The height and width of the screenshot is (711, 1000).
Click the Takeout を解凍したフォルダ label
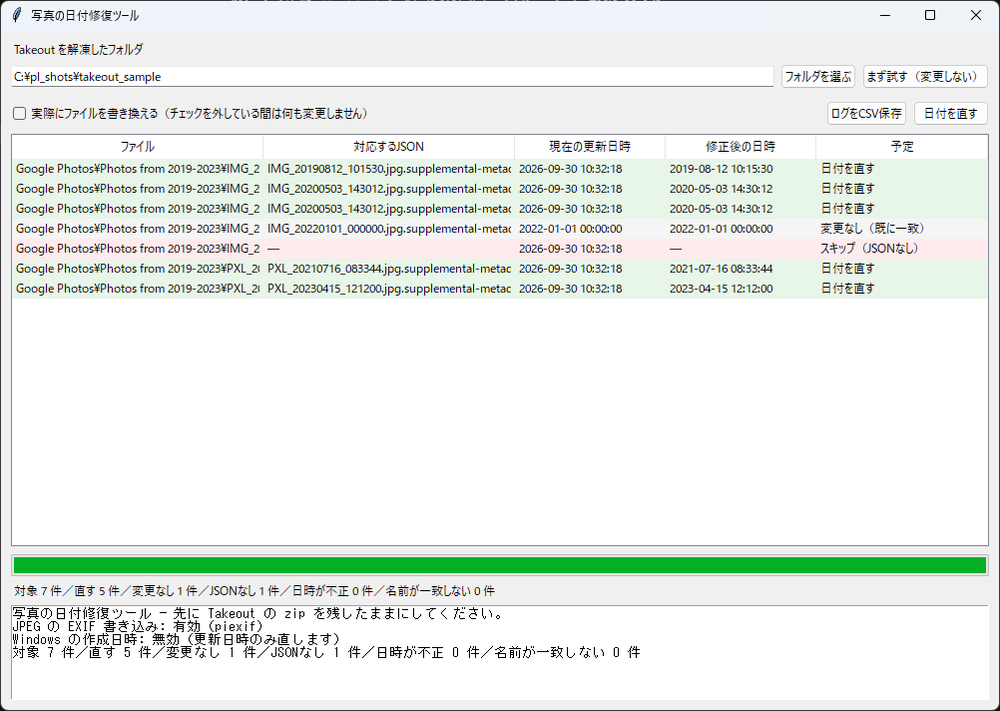click(78, 50)
